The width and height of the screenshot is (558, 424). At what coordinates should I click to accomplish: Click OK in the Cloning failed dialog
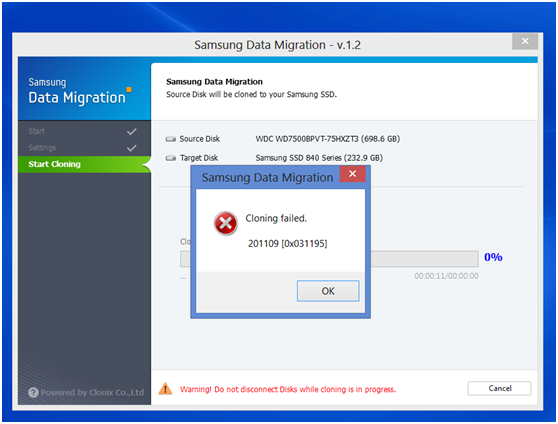[x=328, y=291]
